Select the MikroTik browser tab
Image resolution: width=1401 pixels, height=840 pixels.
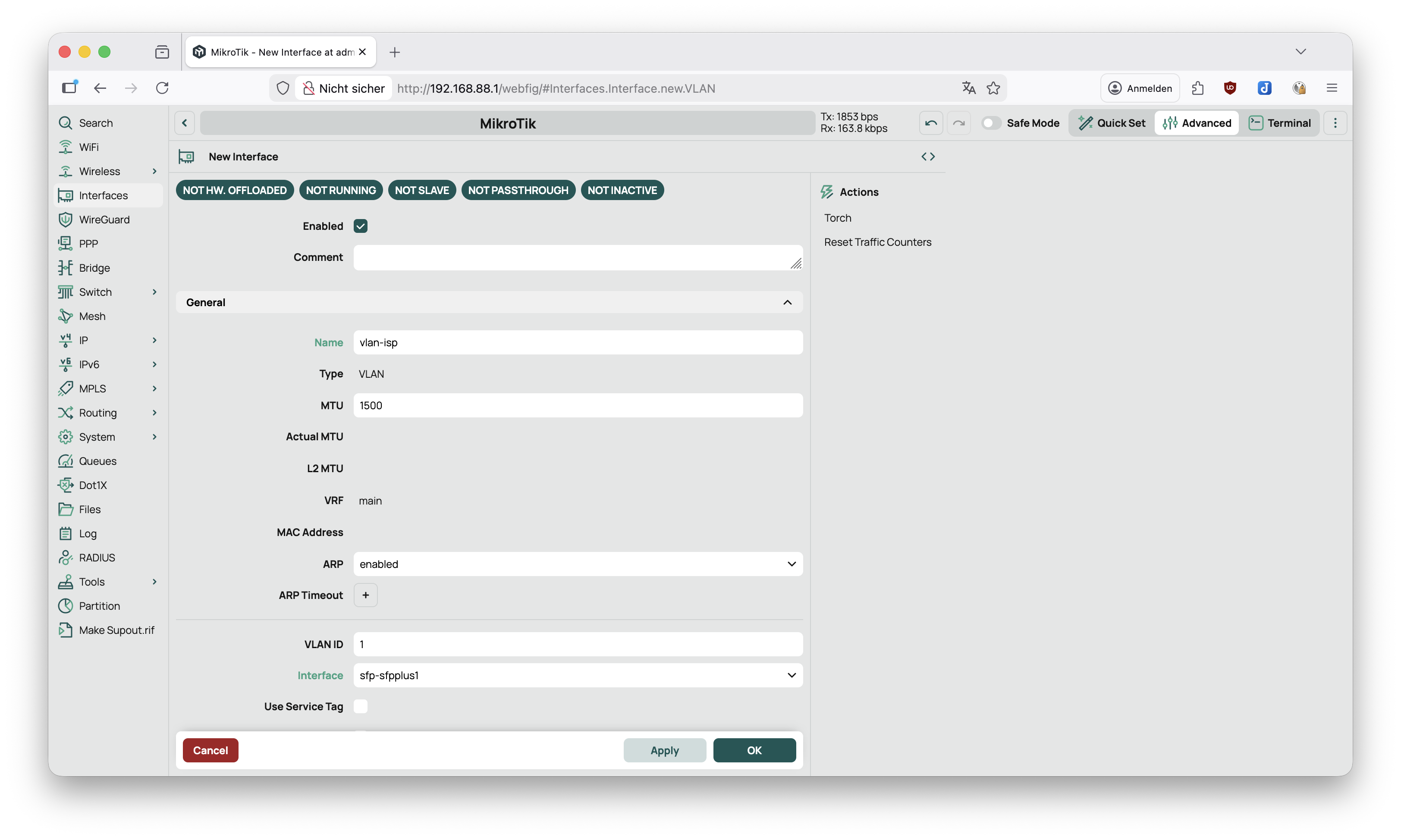281,52
